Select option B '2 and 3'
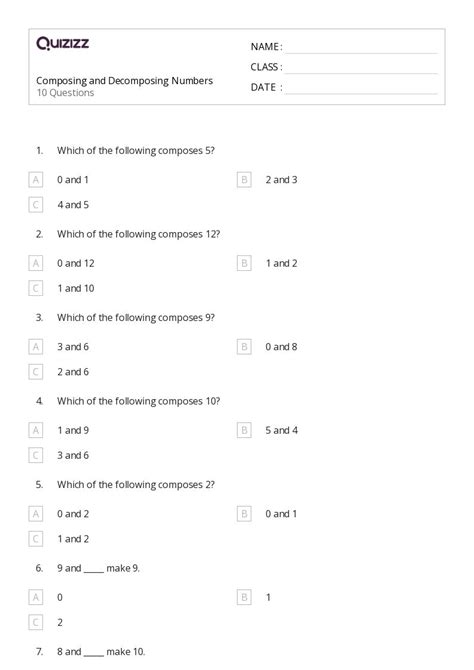The width and height of the screenshot is (474, 670). pyautogui.click(x=244, y=180)
